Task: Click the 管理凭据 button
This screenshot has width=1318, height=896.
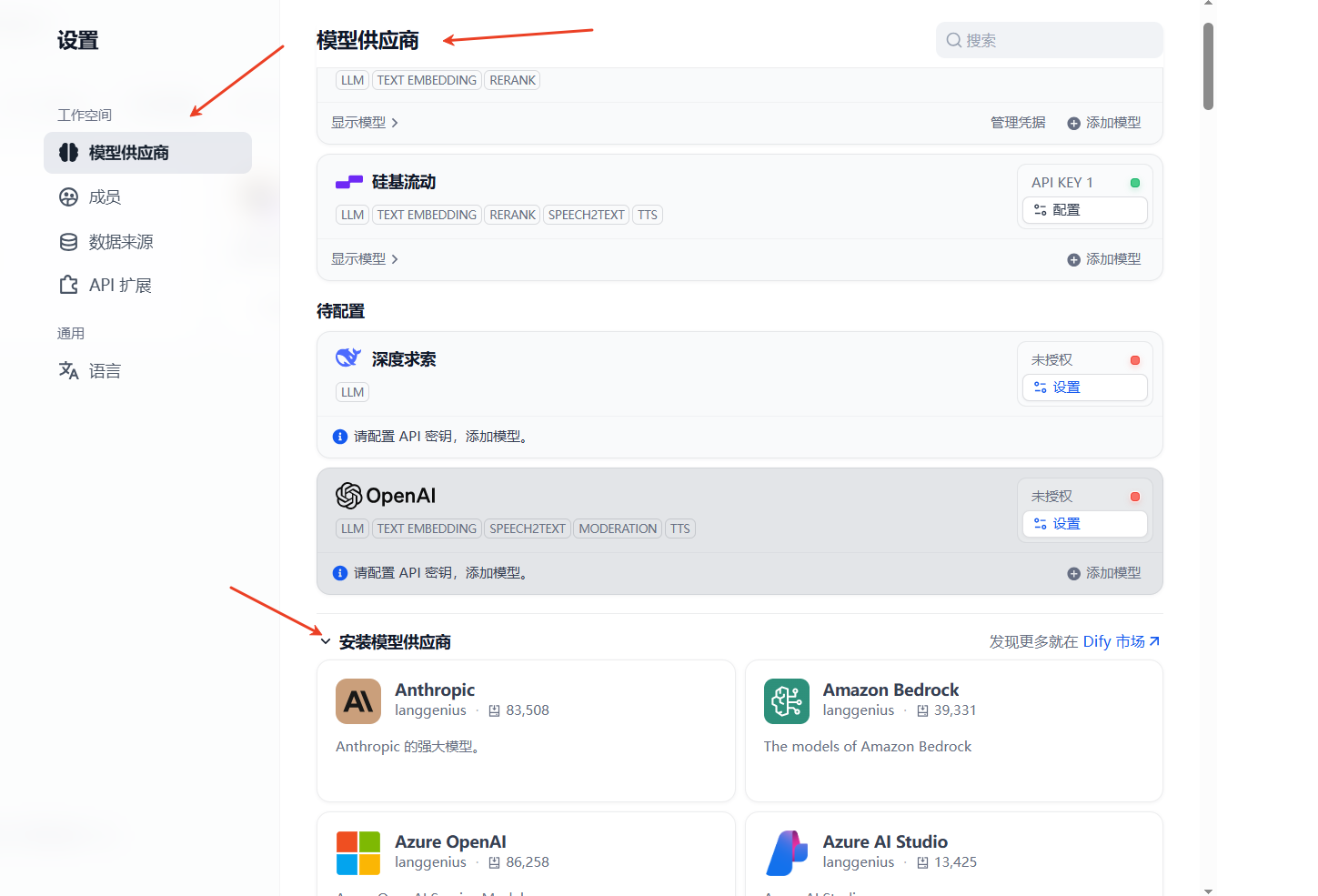Action: click(1018, 122)
